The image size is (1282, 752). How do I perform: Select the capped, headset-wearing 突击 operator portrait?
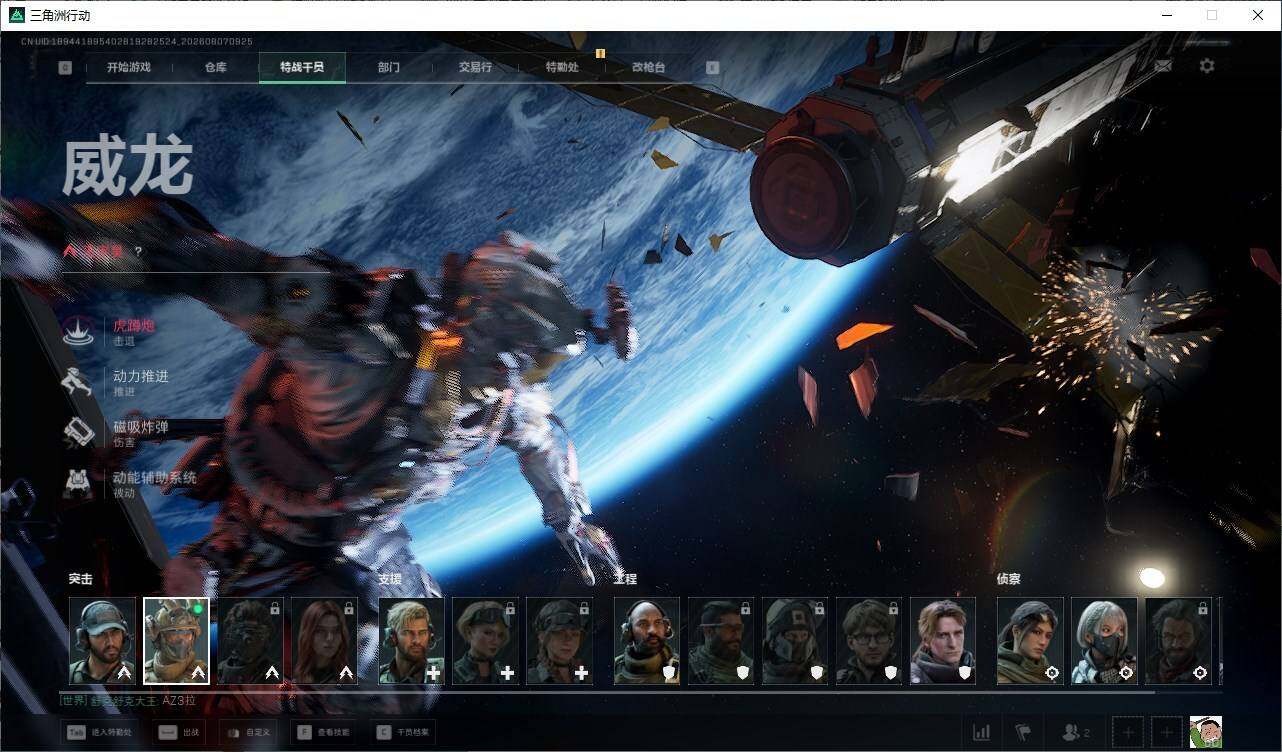coord(103,641)
